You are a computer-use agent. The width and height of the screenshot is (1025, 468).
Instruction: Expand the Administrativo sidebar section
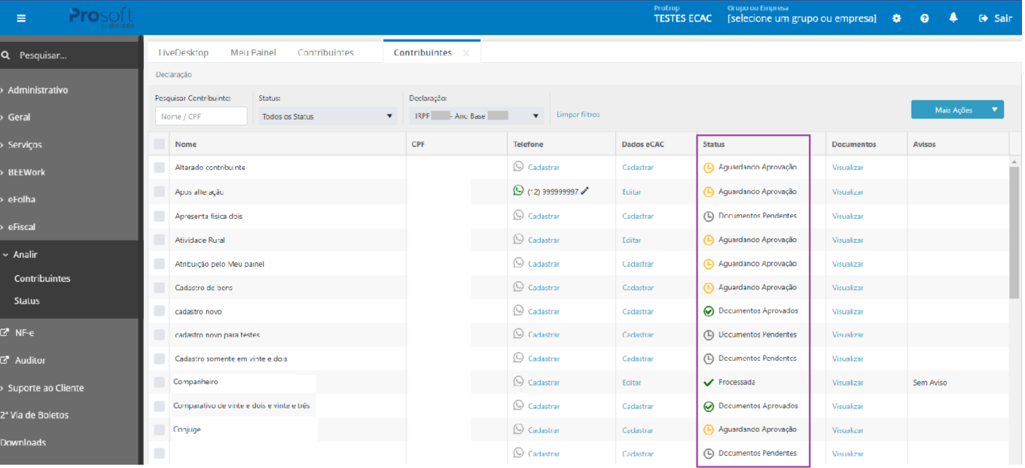pyautogui.click(x=37, y=90)
